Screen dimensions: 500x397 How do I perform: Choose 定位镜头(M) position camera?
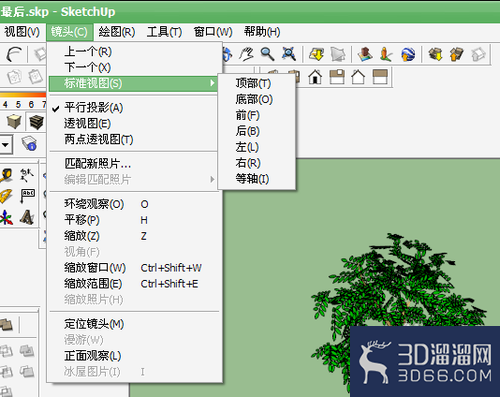click(133, 324)
